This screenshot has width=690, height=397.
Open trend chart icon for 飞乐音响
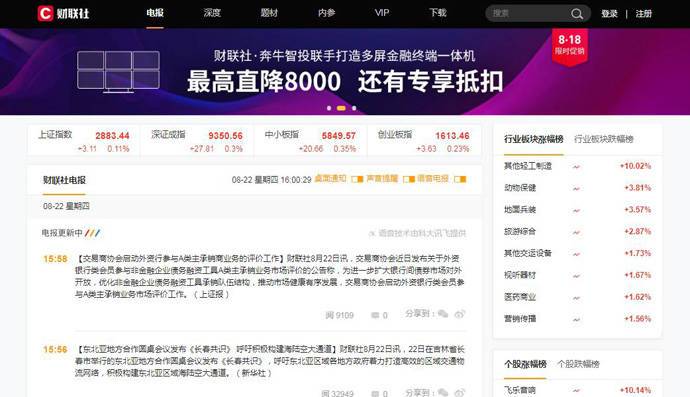(x=576, y=390)
